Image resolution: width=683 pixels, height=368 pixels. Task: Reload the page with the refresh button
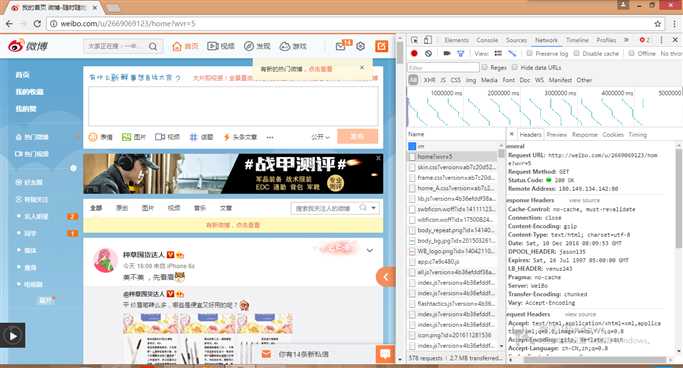coord(37,24)
